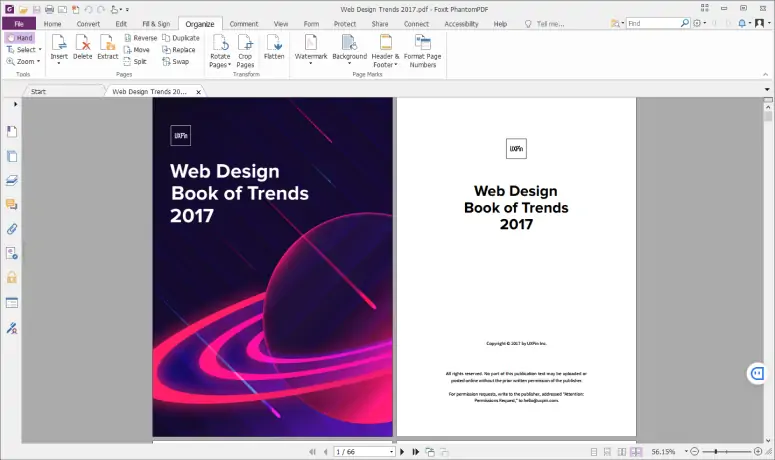The width and height of the screenshot is (775, 460).
Task: Open the Attachments panel paperclip icon
Action: [12, 229]
